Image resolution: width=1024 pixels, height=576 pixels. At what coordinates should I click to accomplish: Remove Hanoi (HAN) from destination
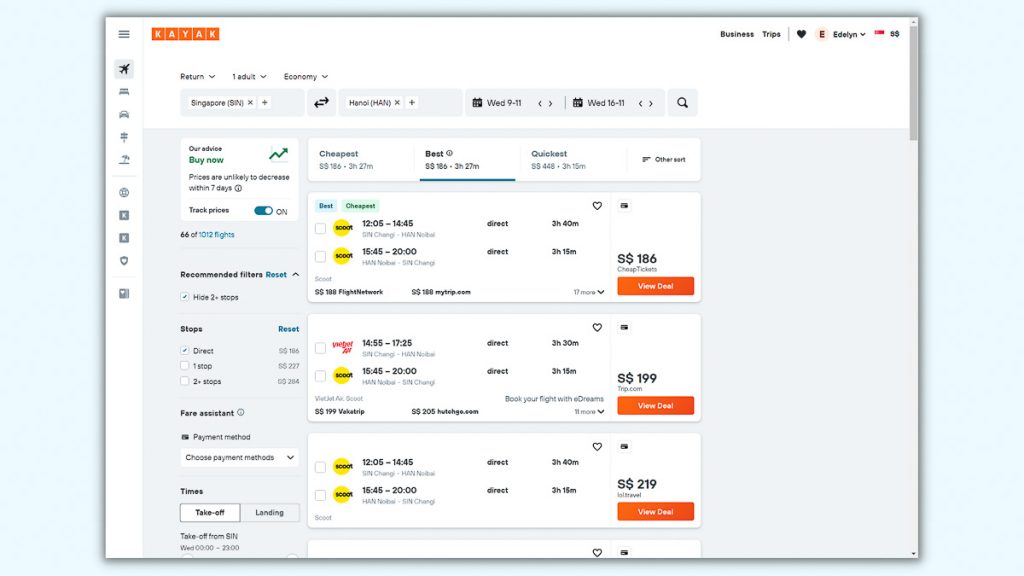[397, 103]
